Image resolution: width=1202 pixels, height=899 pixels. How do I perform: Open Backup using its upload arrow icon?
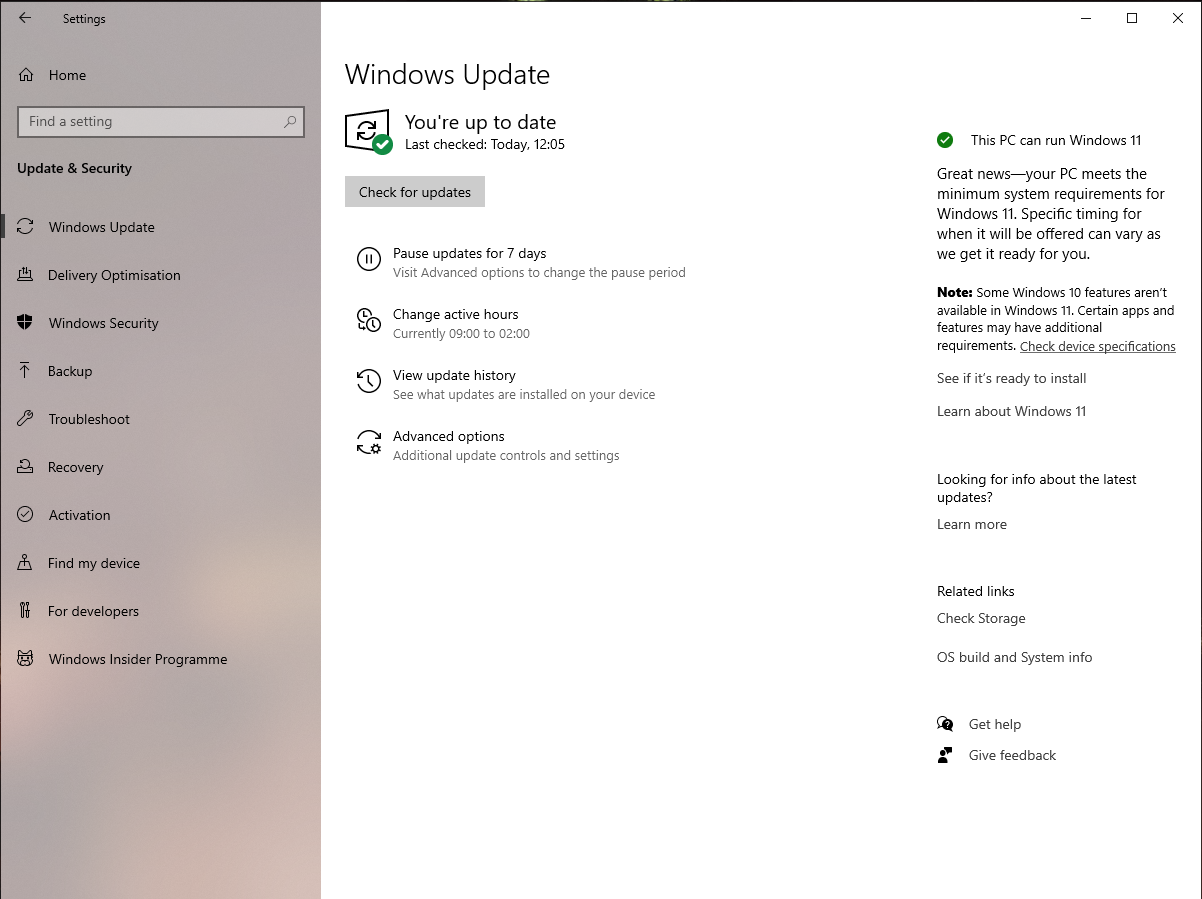click(x=26, y=371)
